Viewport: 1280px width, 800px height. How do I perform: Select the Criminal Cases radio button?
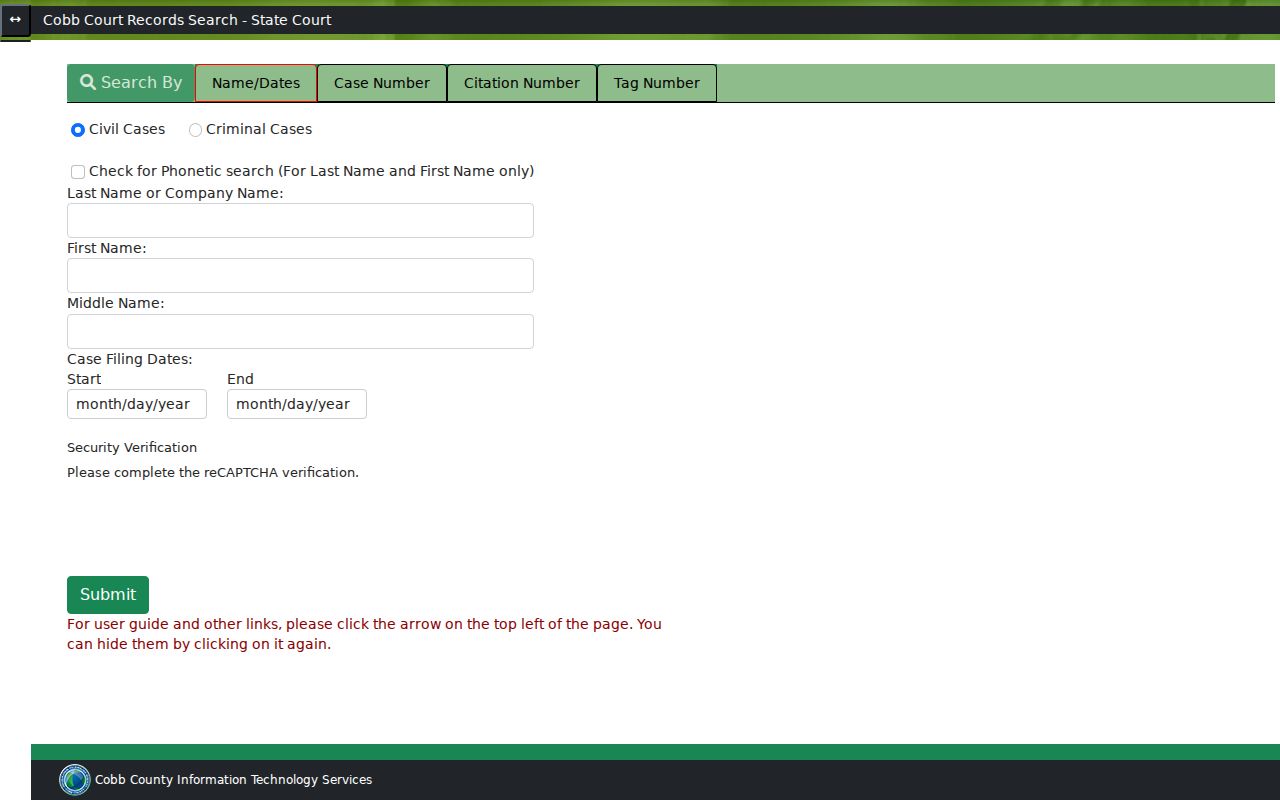(x=195, y=130)
